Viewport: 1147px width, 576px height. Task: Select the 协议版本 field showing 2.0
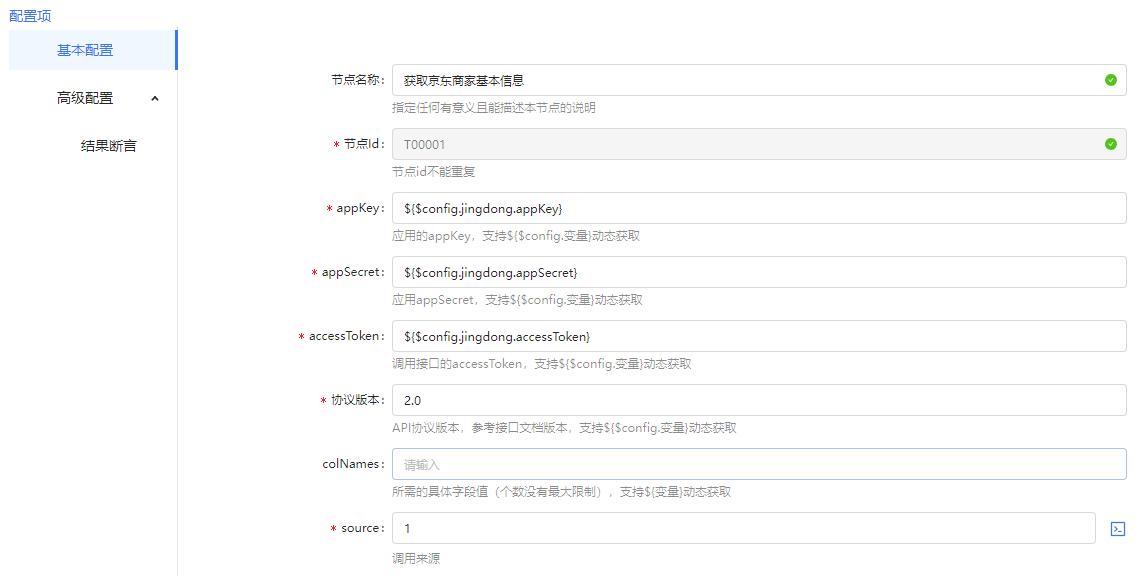[758, 400]
